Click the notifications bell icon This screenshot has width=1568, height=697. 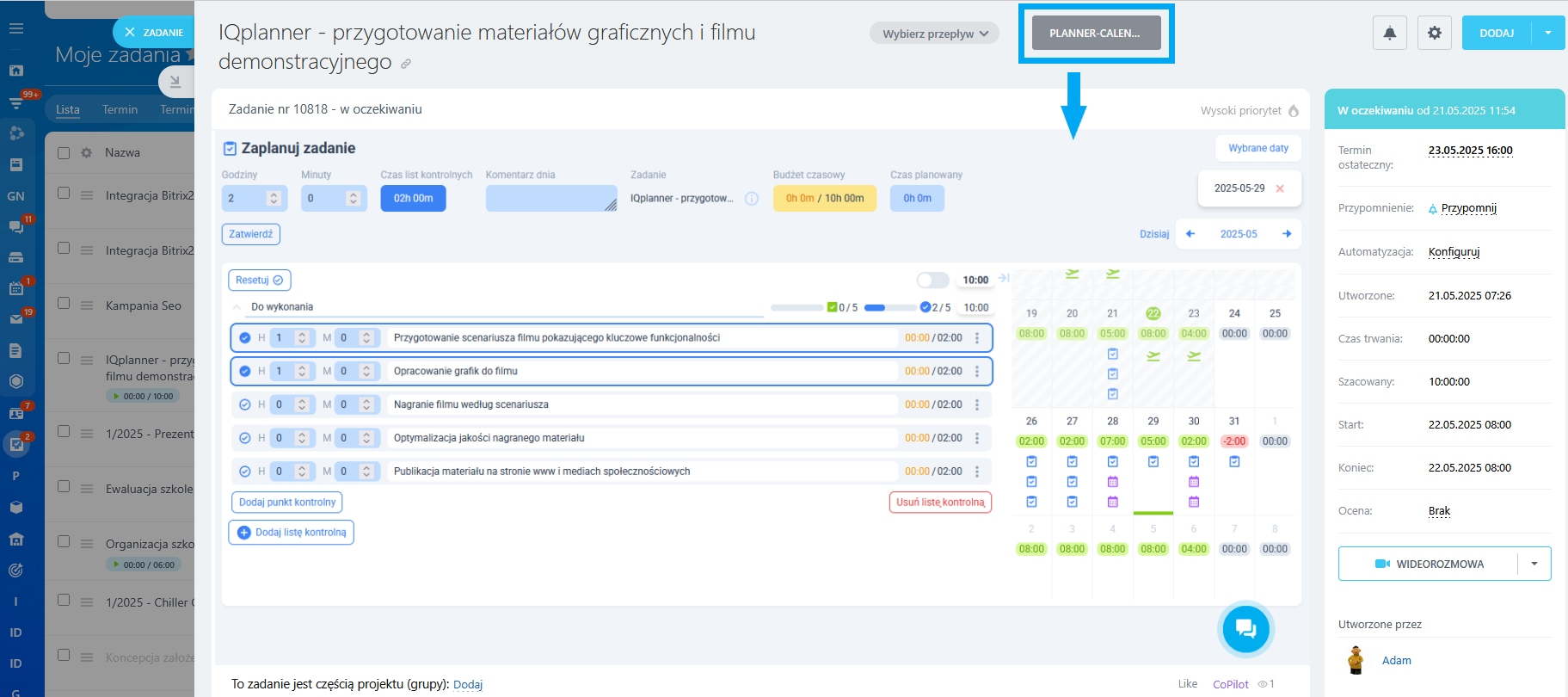click(1389, 33)
